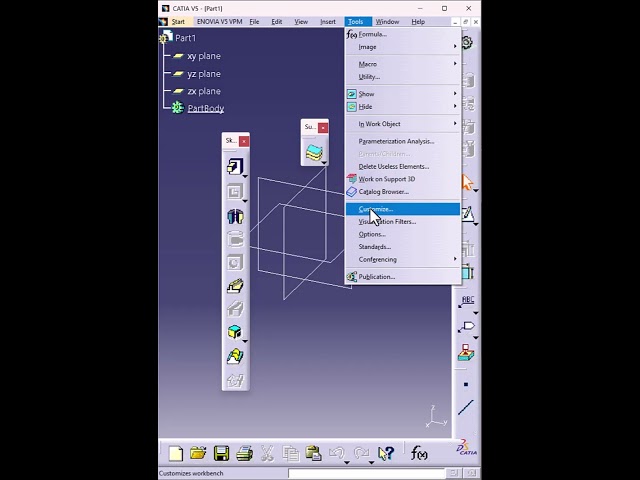Select Options... in the Tools menu
This screenshot has width=640, height=480.
pos(403,234)
